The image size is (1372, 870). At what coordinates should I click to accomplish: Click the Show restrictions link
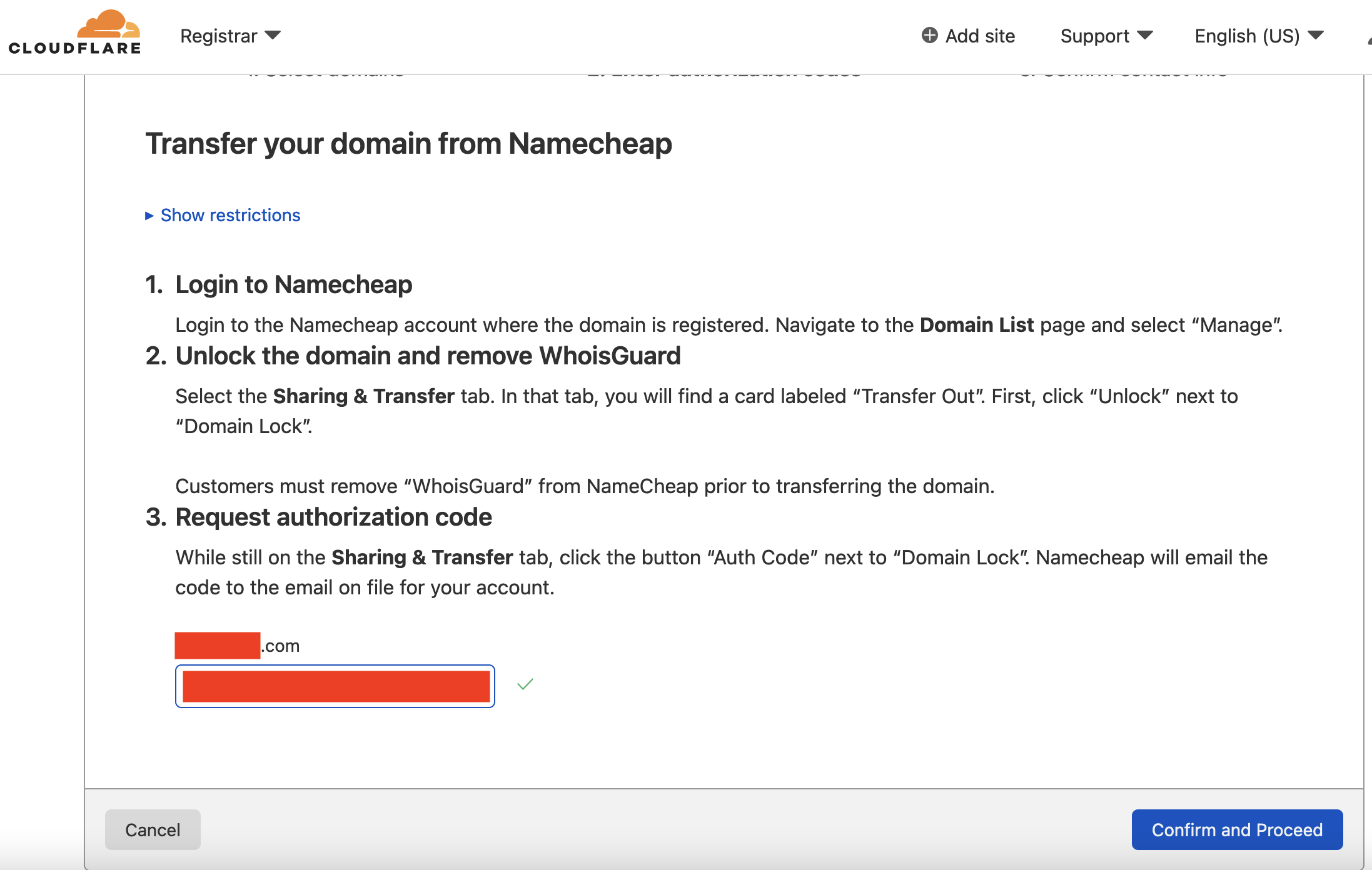[230, 215]
